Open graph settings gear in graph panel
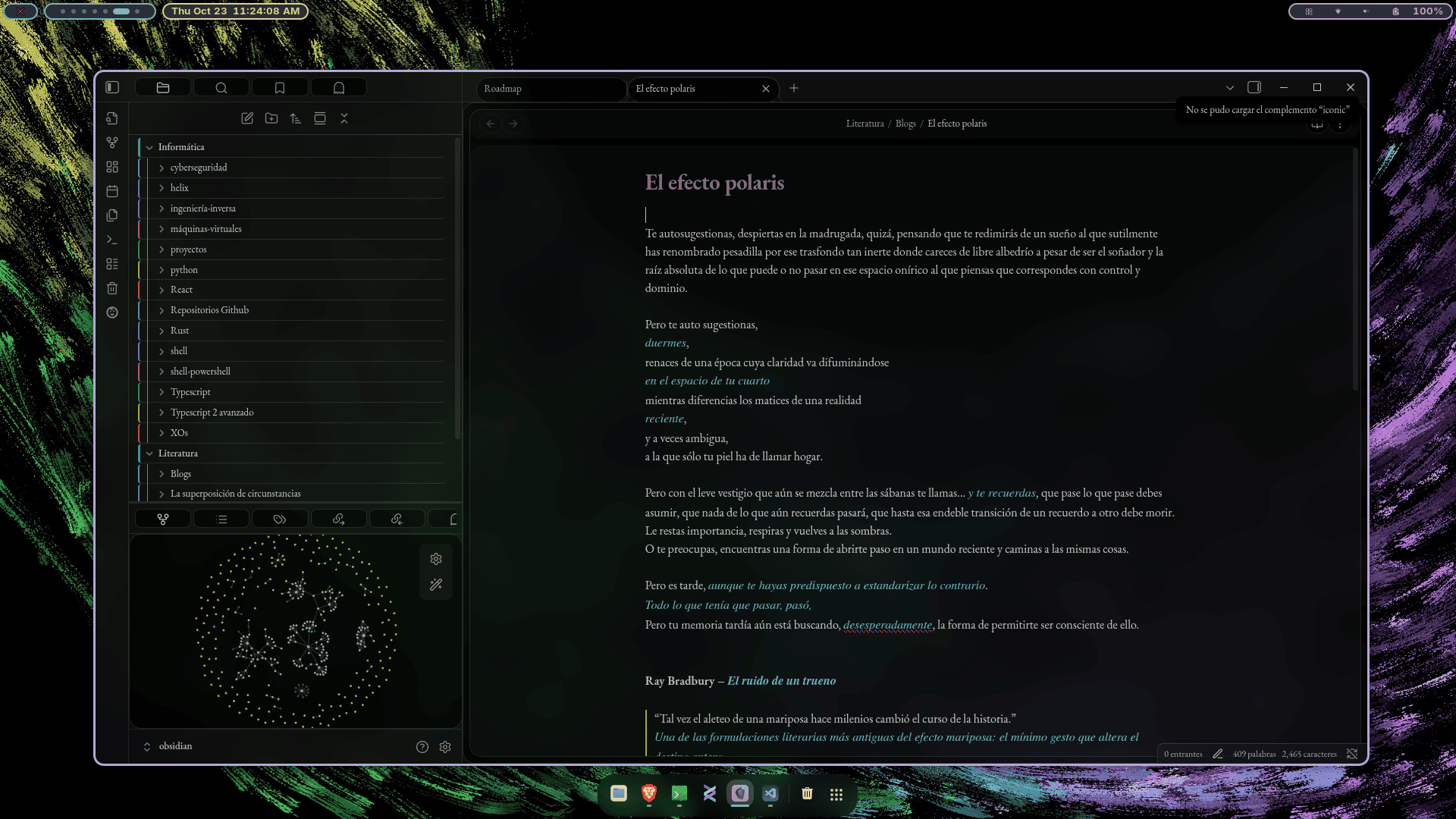1456x819 pixels. click(436, 559)
